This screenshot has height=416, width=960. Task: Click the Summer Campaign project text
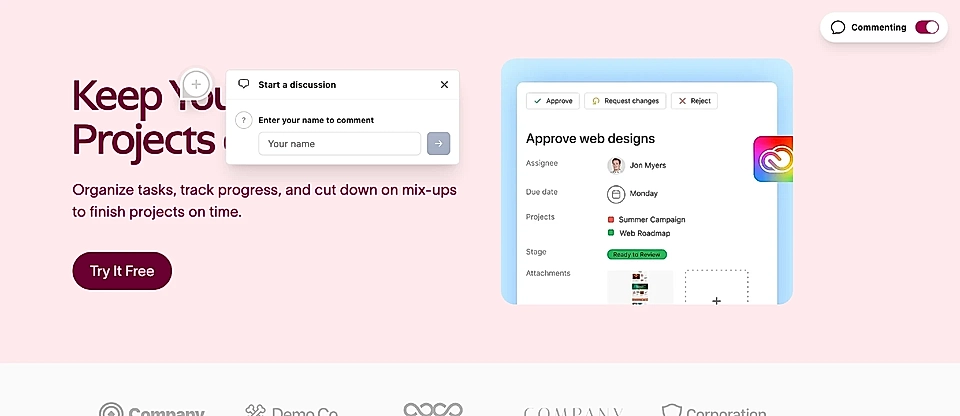point(652,219)
